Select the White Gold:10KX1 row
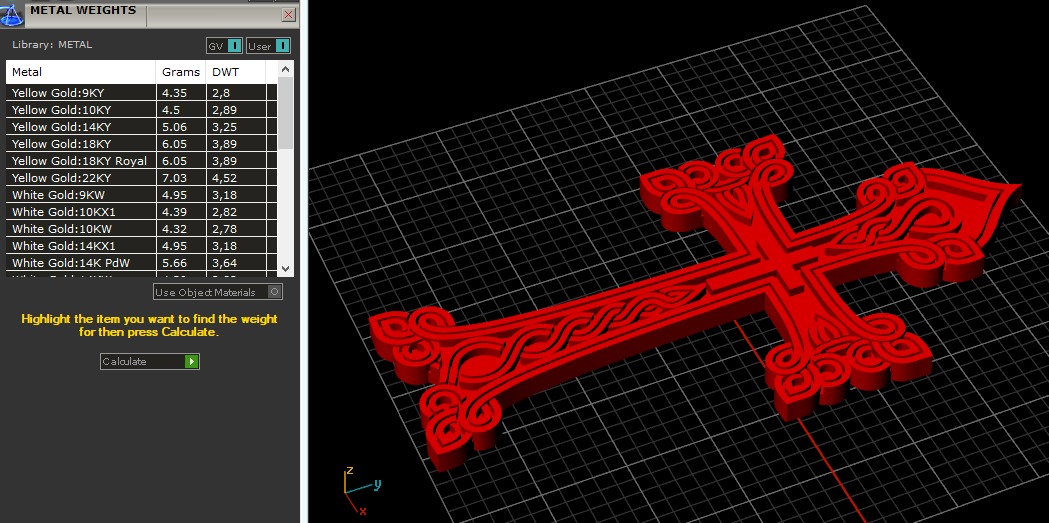Image resolution: width=1049 pixels, height=523 pixels. point(141,212)
